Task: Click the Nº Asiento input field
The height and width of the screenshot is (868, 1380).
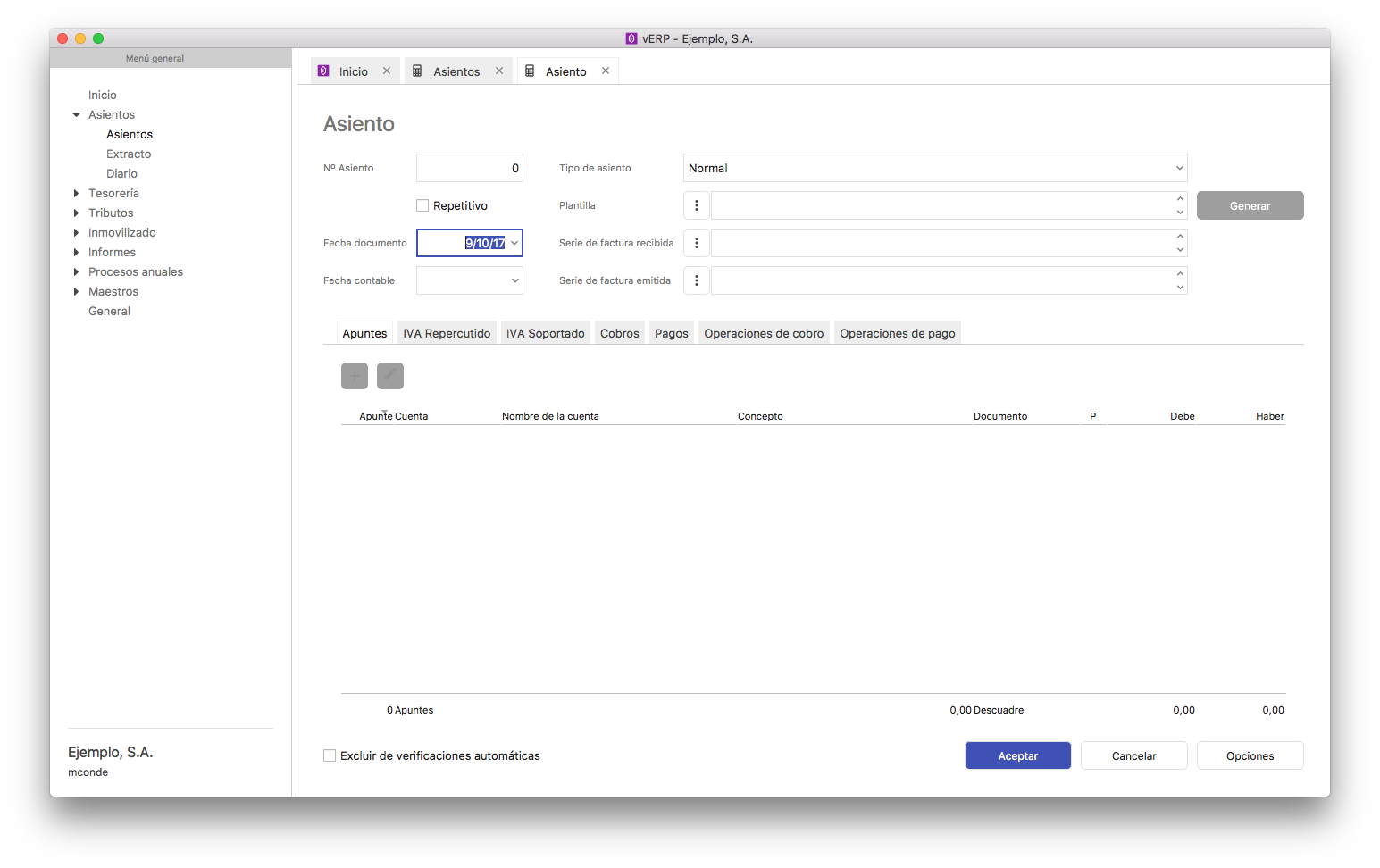Action: 469,168
